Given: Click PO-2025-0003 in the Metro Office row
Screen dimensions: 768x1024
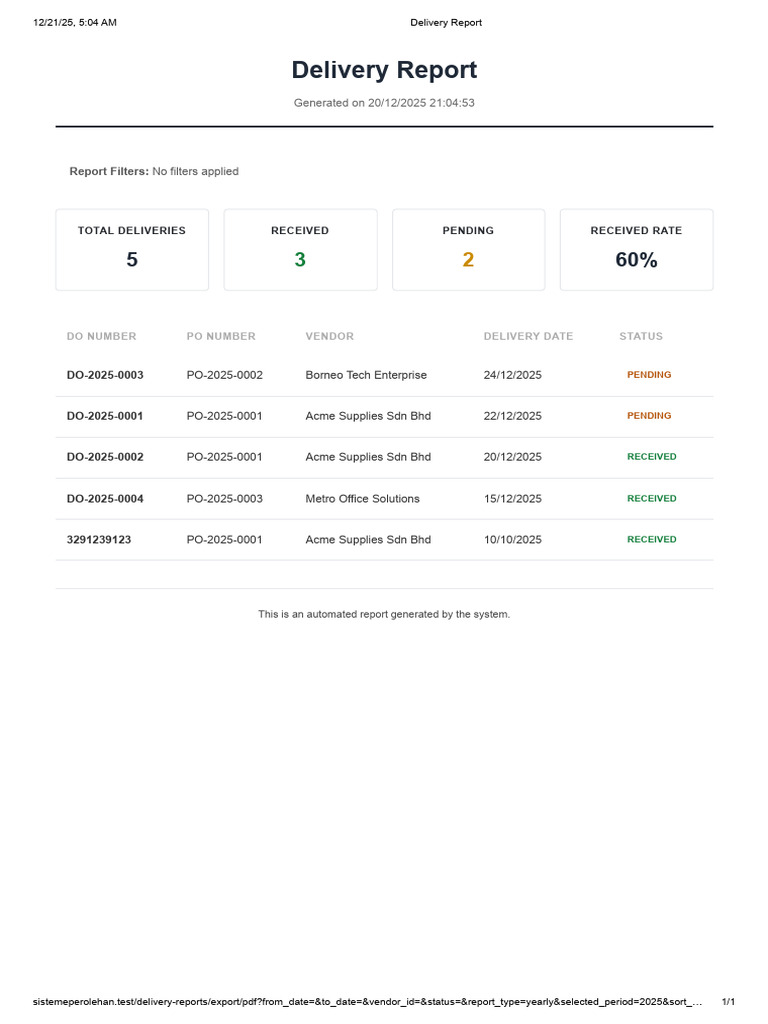Looking at the screenshot, I should (225, 499).
